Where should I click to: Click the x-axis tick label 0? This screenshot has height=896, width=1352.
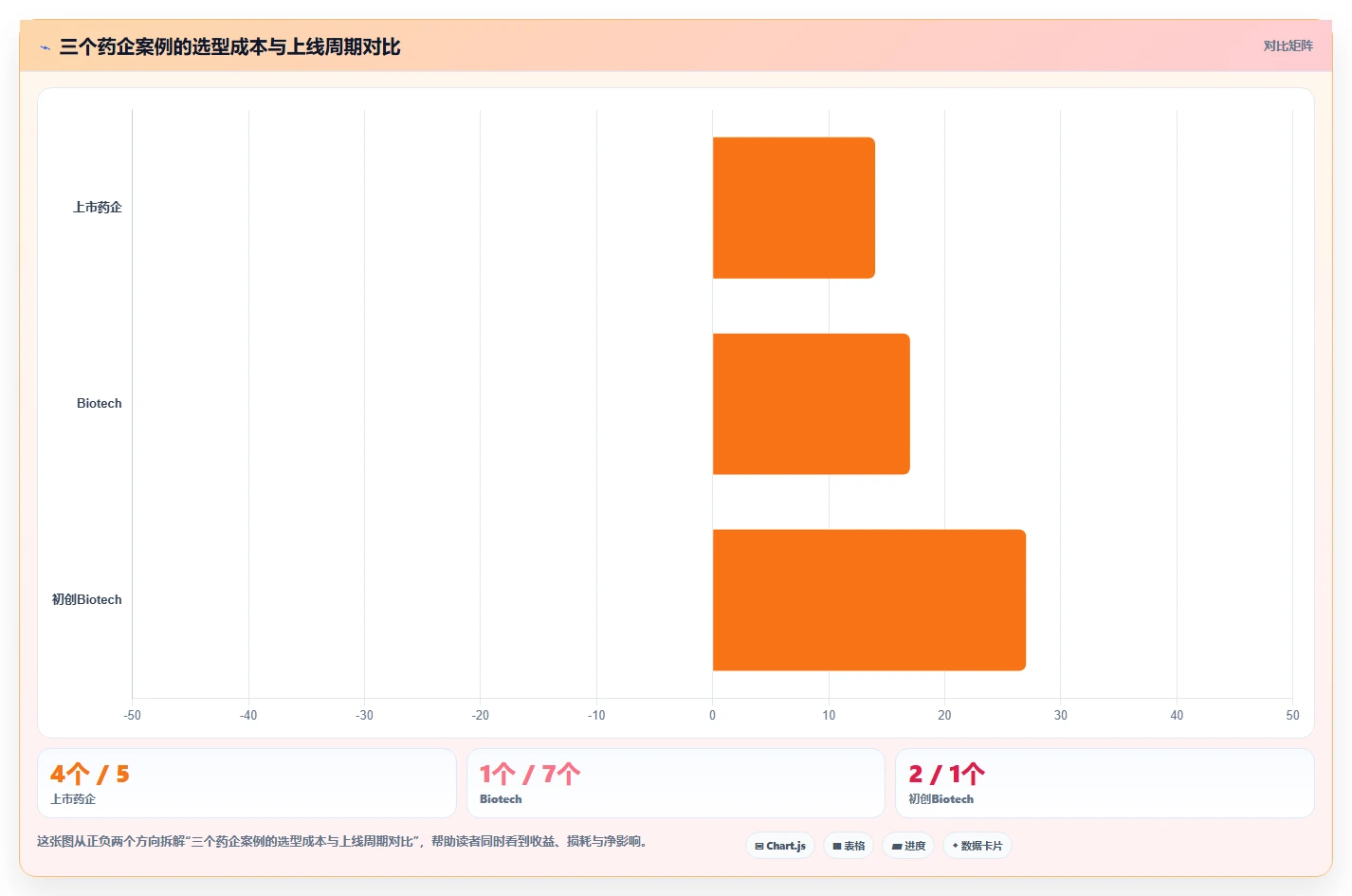pyautogui.click(x=713, y=715)
